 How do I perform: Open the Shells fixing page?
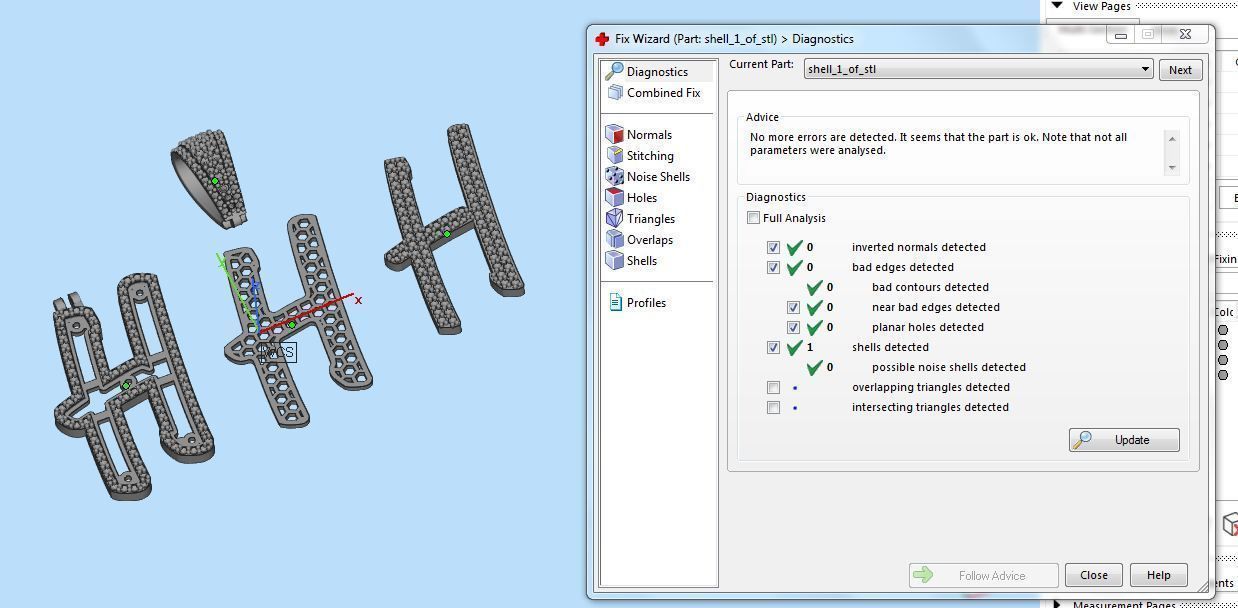coord(631,261)
